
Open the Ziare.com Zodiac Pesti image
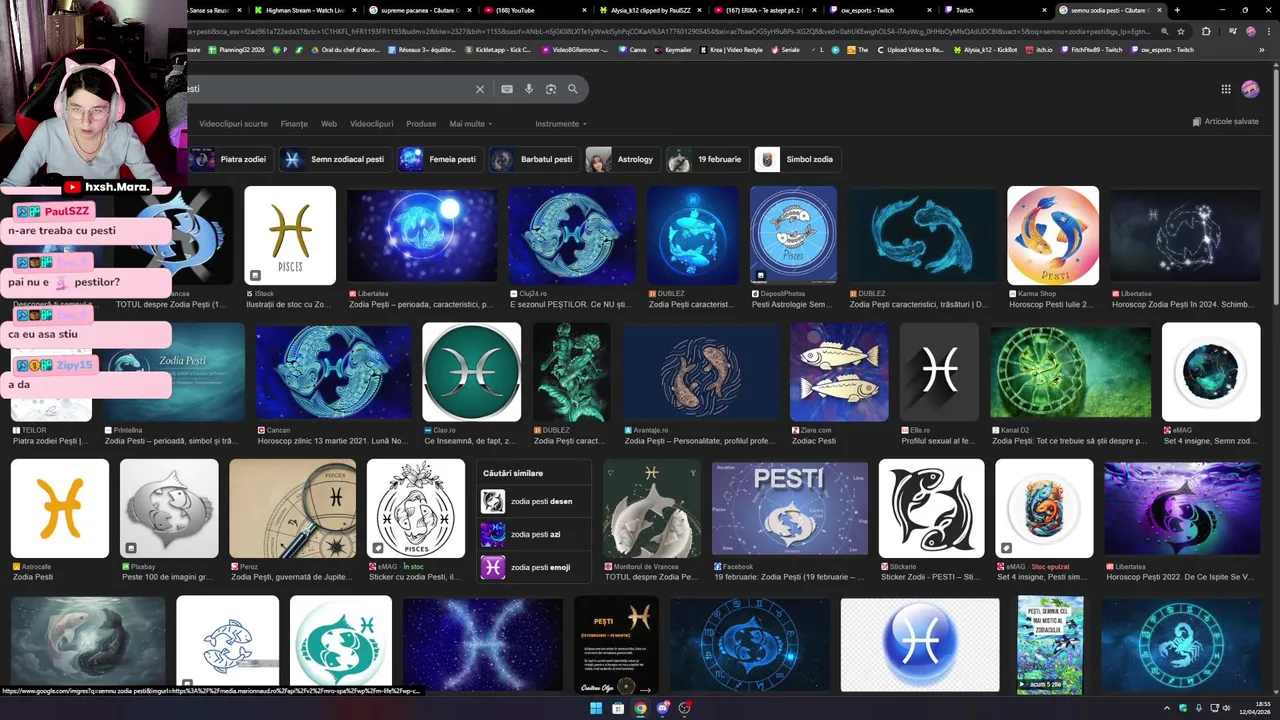[x=839, y=371]
